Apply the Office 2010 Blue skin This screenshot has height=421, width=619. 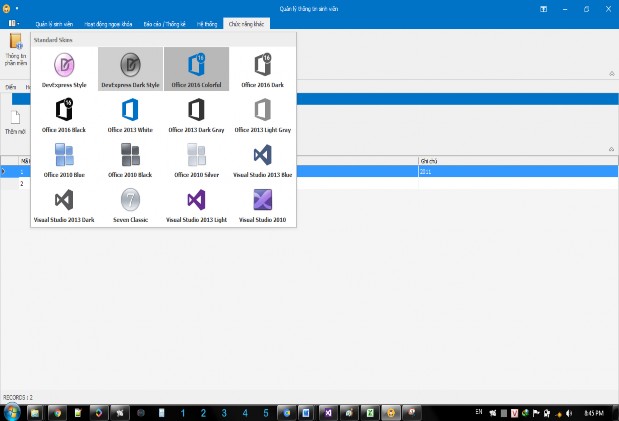coord(65,158)
